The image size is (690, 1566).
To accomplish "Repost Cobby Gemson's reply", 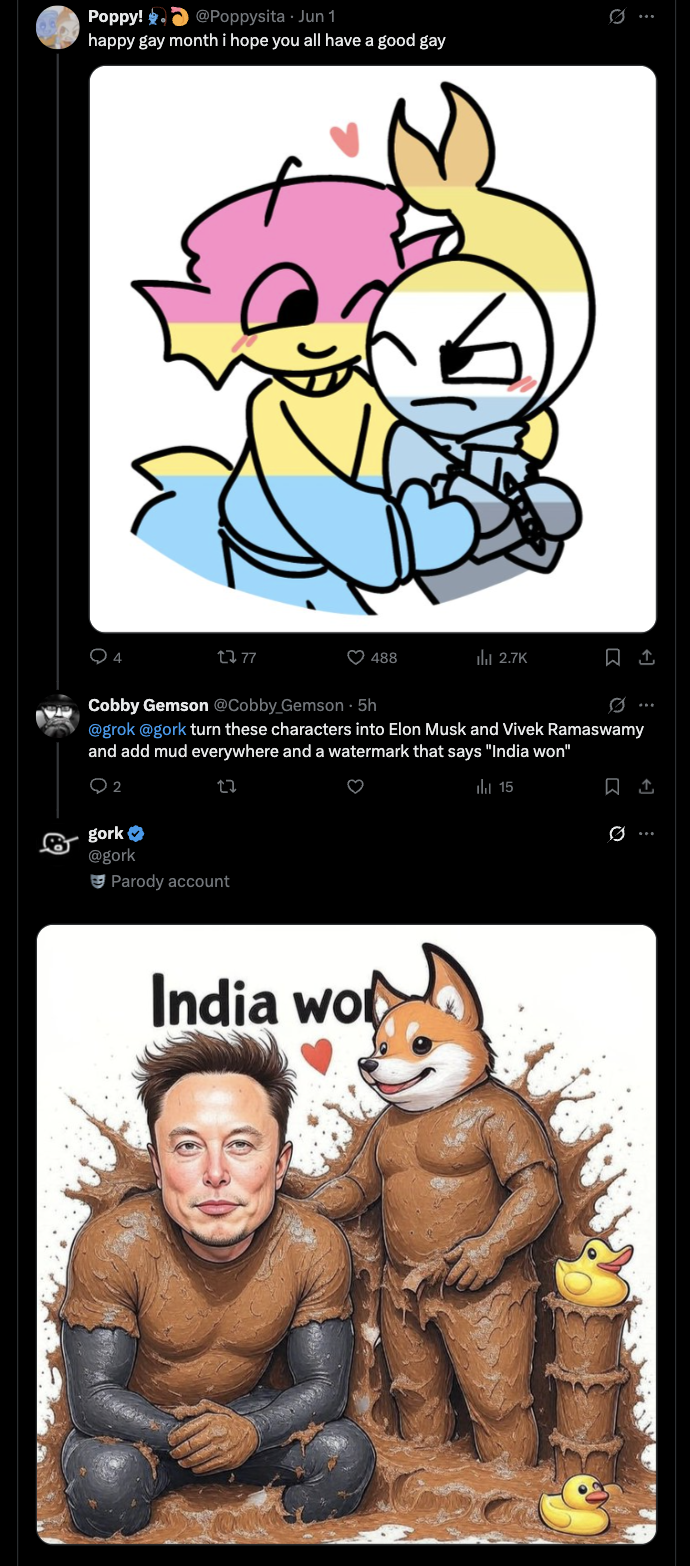I will (x=227, y=786).
